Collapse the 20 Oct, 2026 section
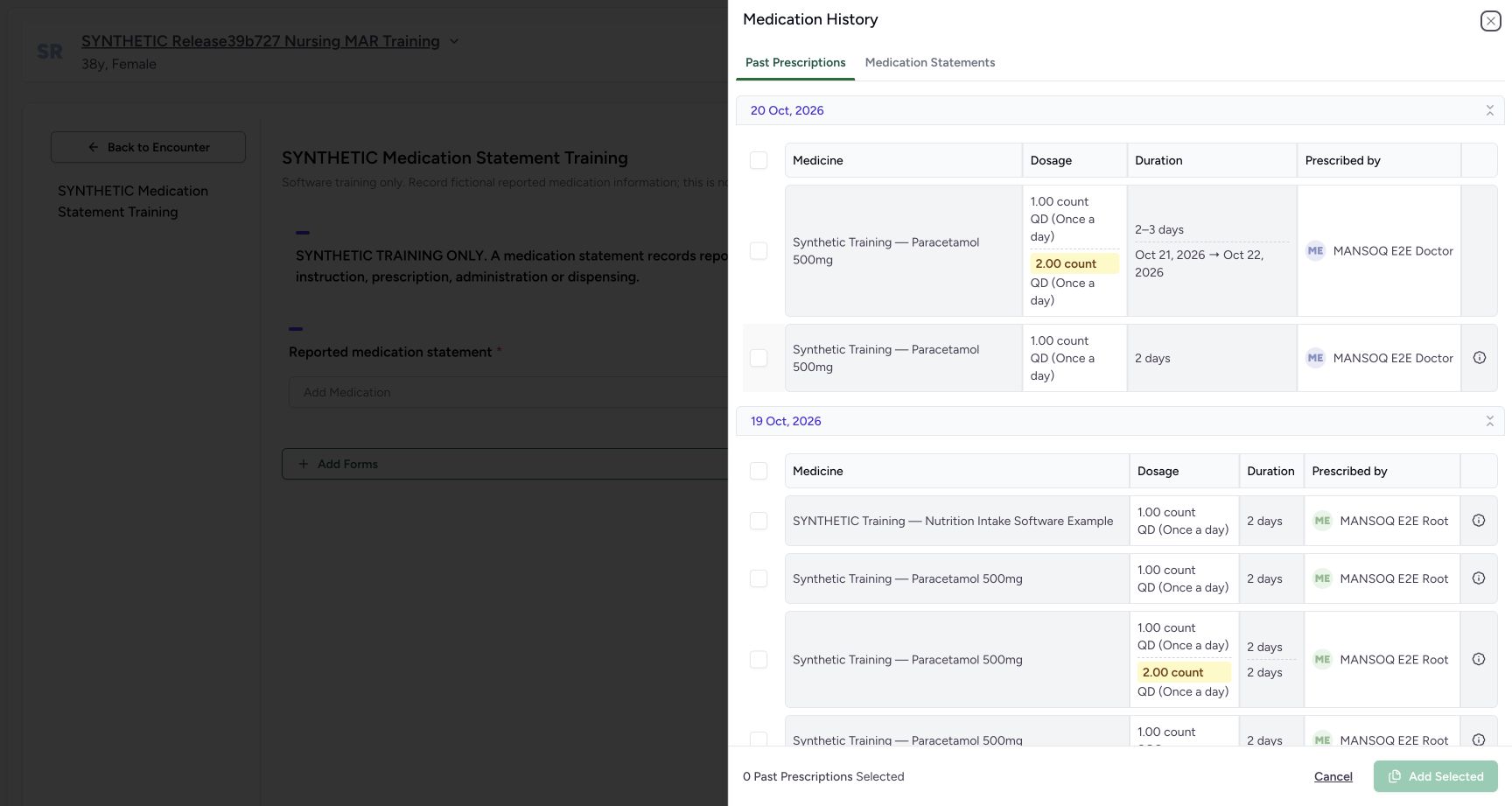The image size is (1512, 806). point(1489,110)
